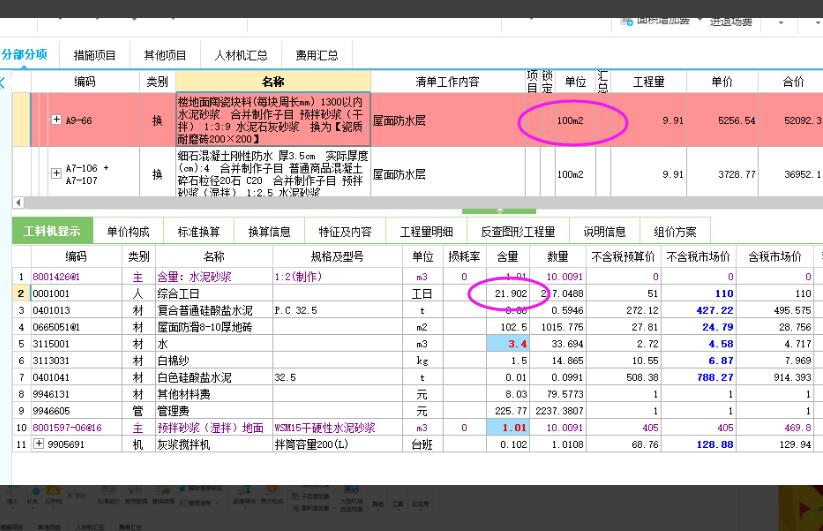Expand the A7-106 + A7-107 row
The width and height of the screenshot is (823, 531).
point(56,173)
